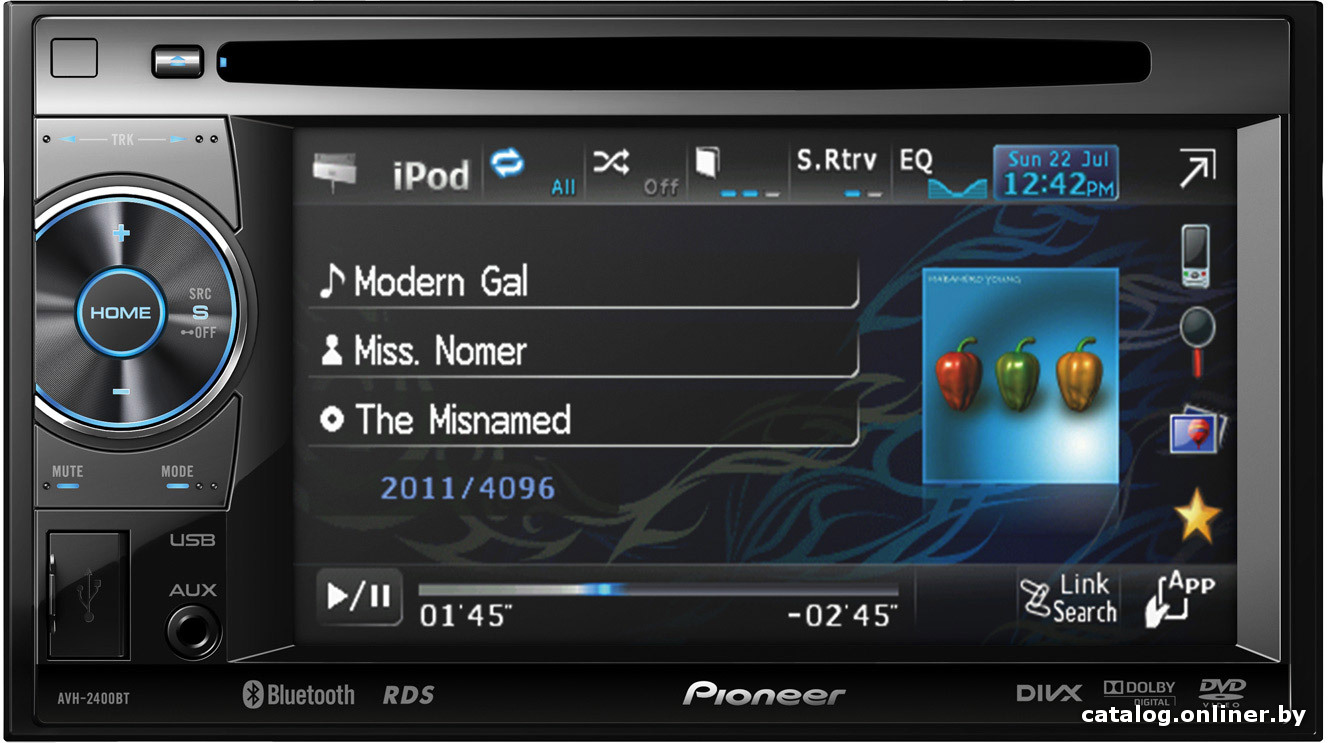Viewport: 1328px width, 743px height.
Task: Tap the AUX input jack
Action: tap(194, 632)
